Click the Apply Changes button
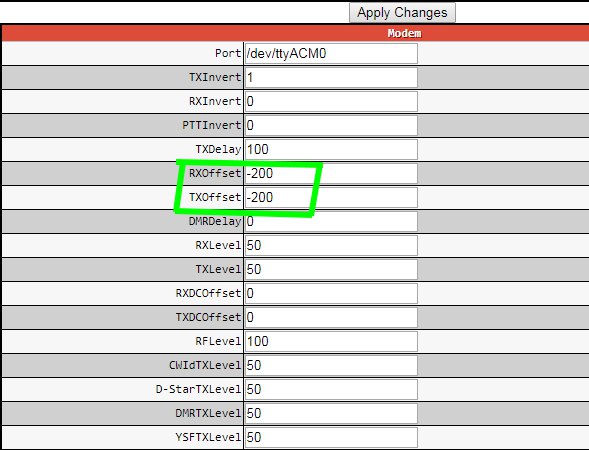Image resolution: width=589 pixels, height=450 pixels. 402,13
